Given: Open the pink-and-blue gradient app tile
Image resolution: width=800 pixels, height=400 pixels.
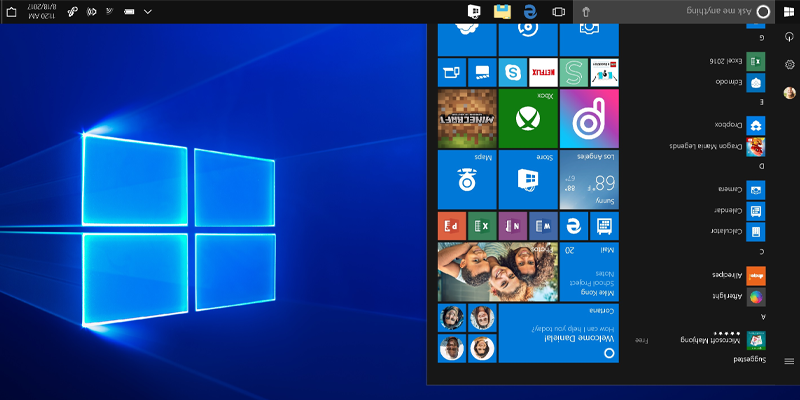Looking at the screenshot, I should (589, 118).
